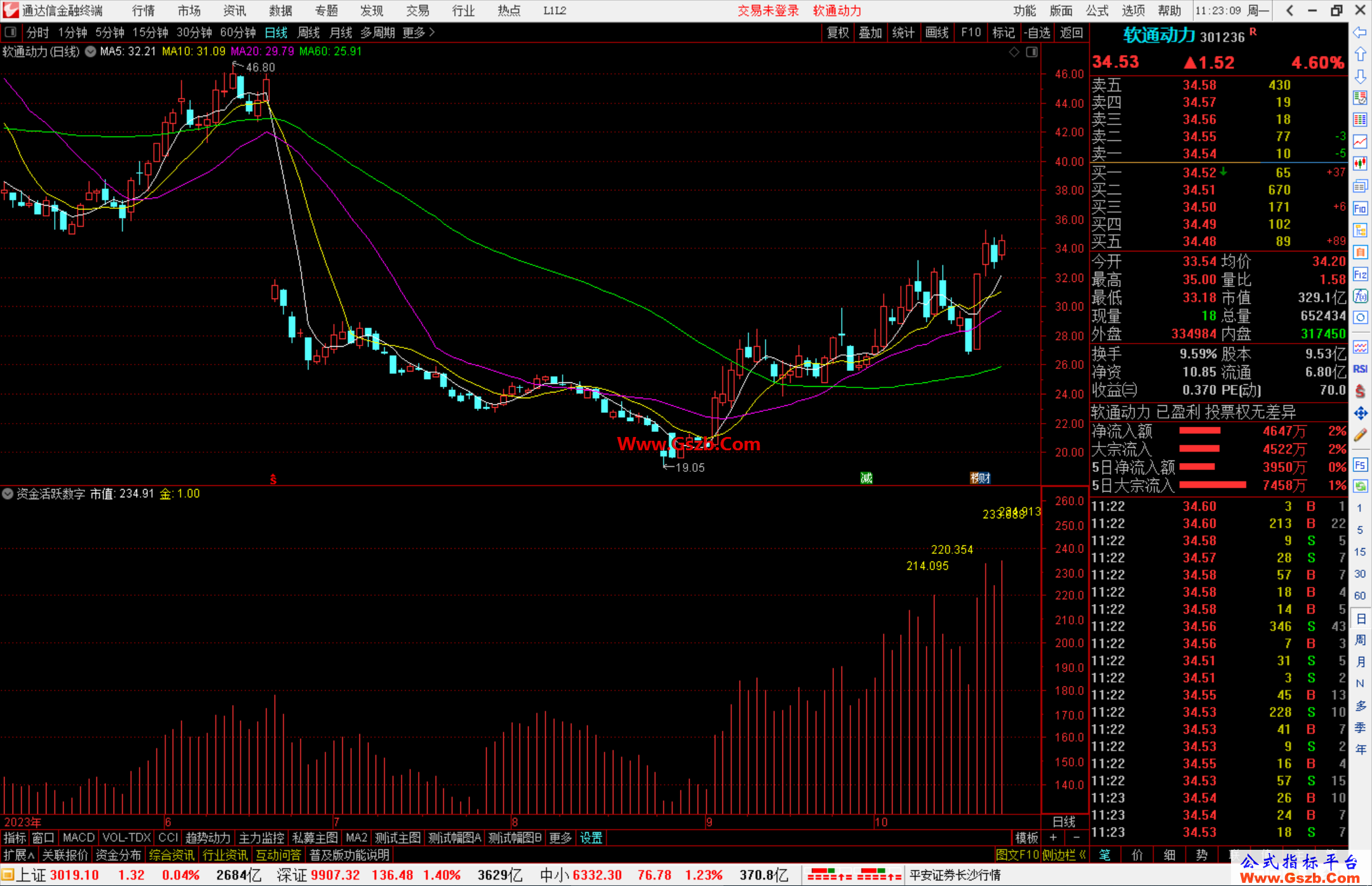Open the 资讯 menu

[235, 11]
